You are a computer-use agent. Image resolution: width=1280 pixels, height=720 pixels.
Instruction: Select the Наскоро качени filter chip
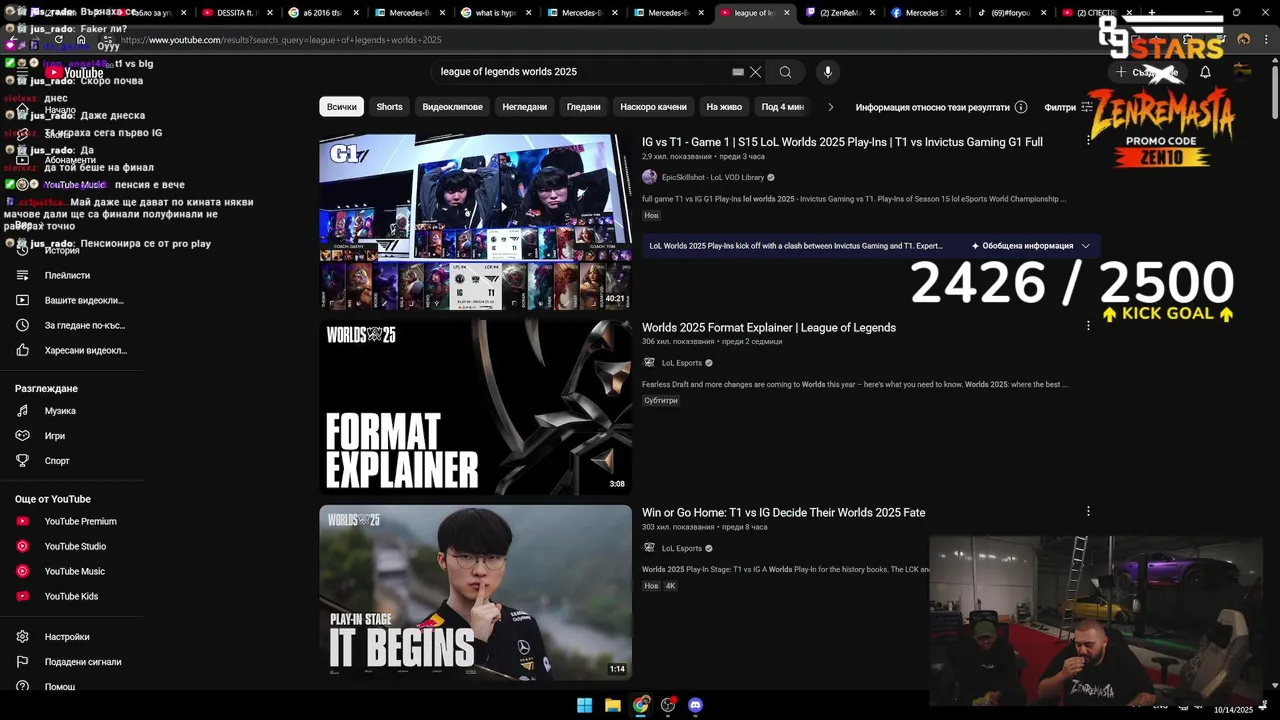pos(653,107)
